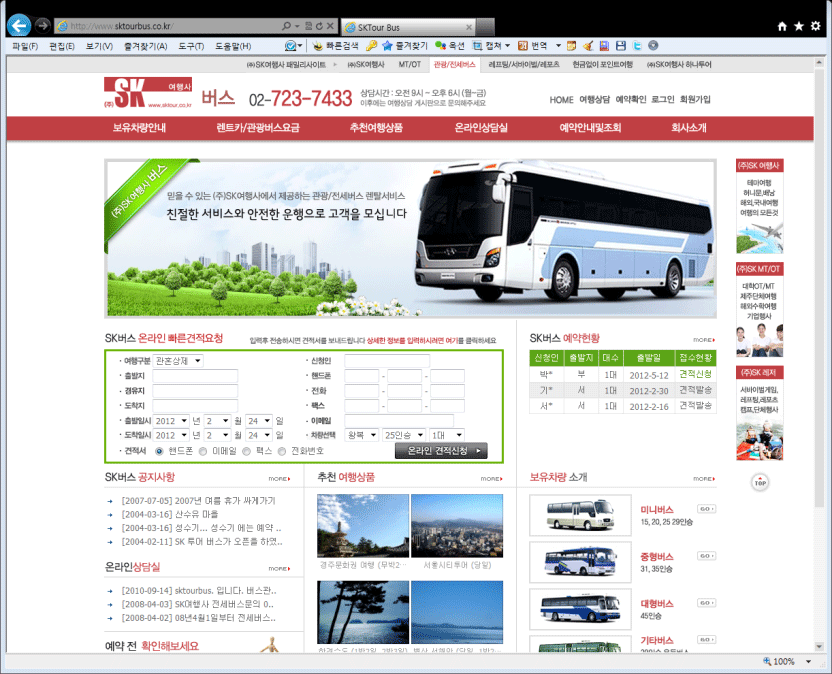Click the TOP circle icon

(760, 482)
